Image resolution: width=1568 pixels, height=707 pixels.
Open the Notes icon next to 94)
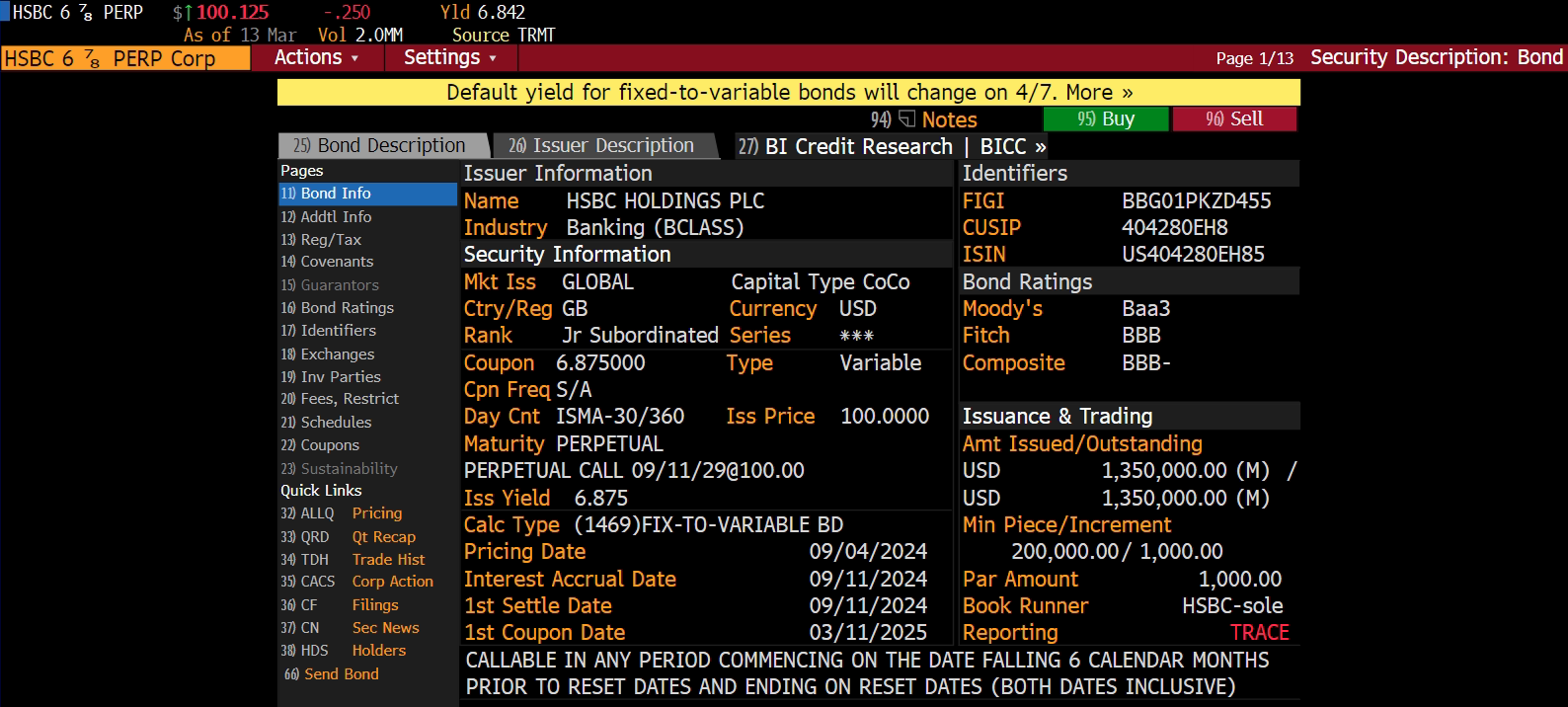click(x=907, y=119)
